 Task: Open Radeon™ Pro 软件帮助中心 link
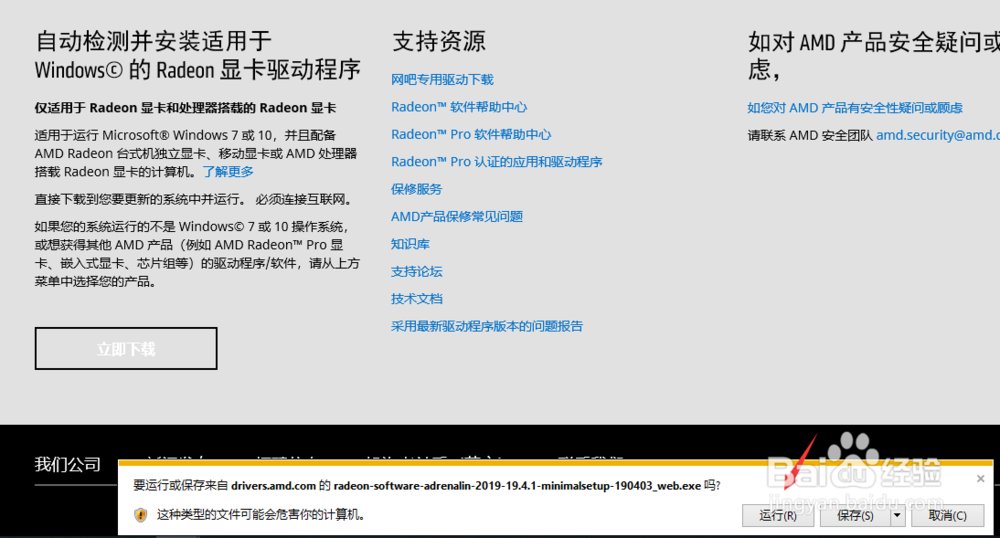[x=471, y=134]
